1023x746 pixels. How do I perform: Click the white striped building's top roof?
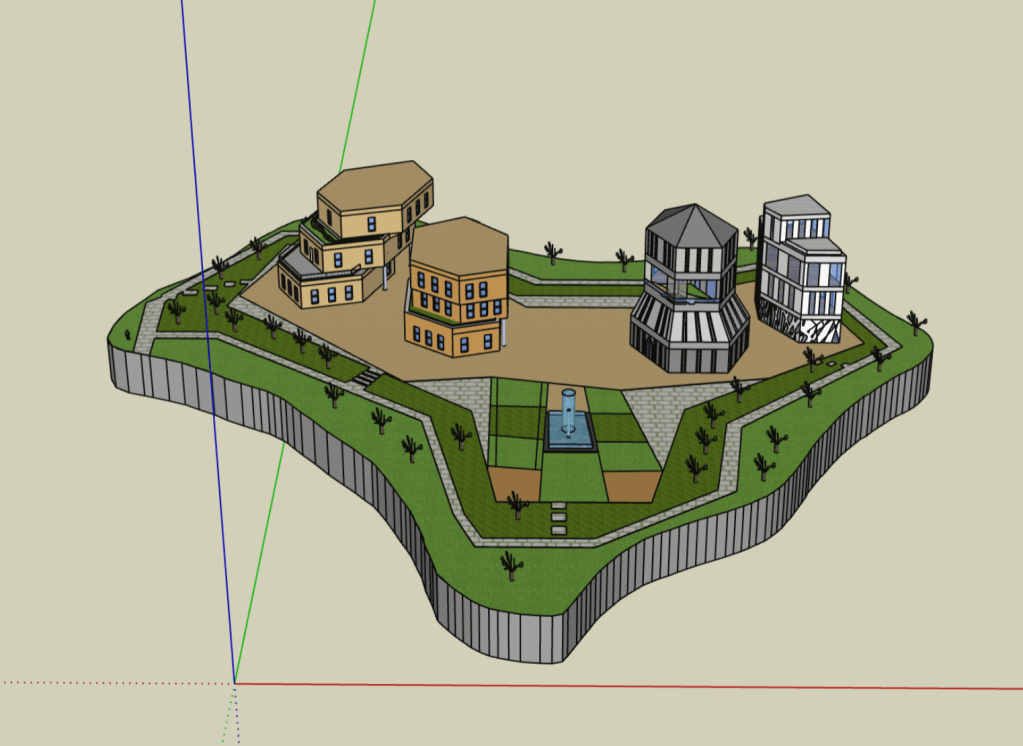pyautogui.click(x=796, y=206)
